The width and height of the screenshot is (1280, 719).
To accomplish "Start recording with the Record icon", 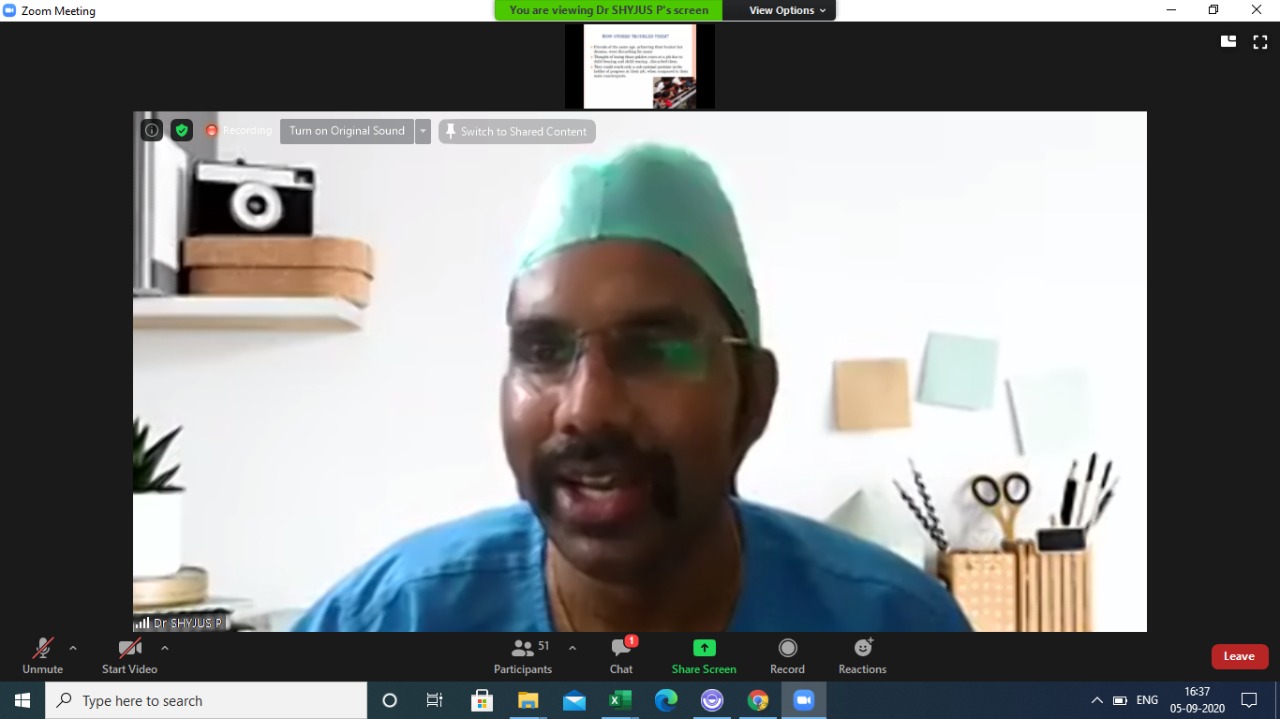I will point(787,656).
